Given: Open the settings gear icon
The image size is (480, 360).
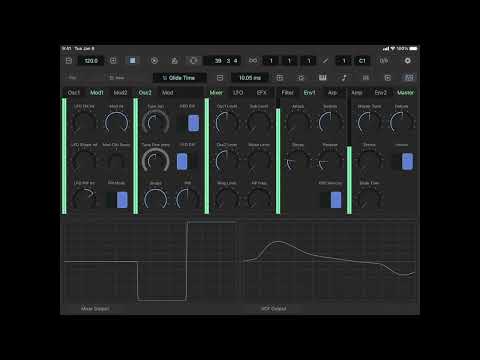Looking at the screenshot, I should point(407,61).
